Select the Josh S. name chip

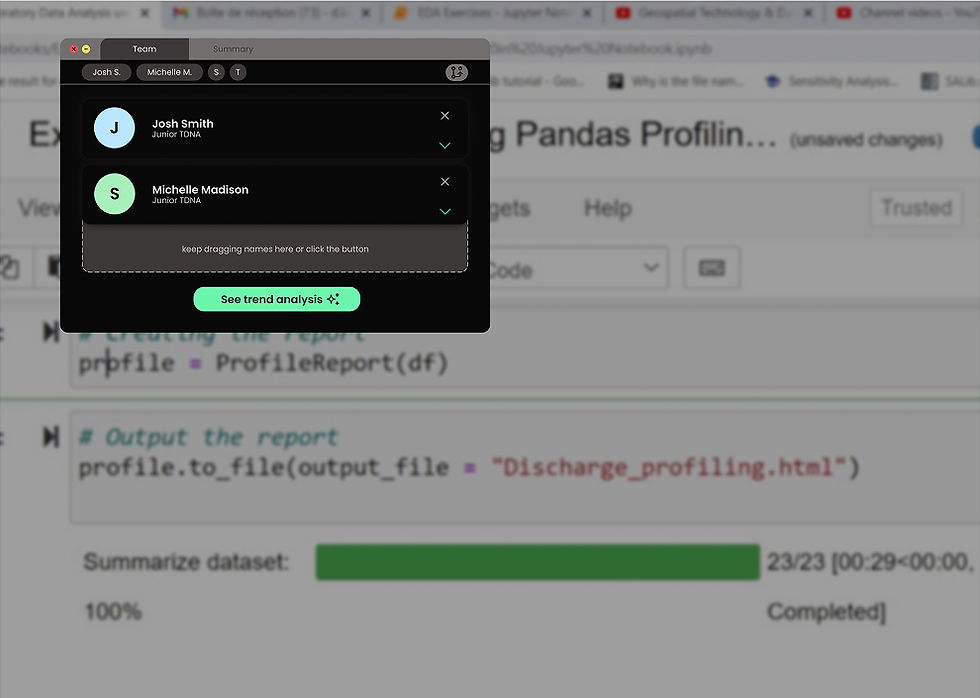click(106, 72)
